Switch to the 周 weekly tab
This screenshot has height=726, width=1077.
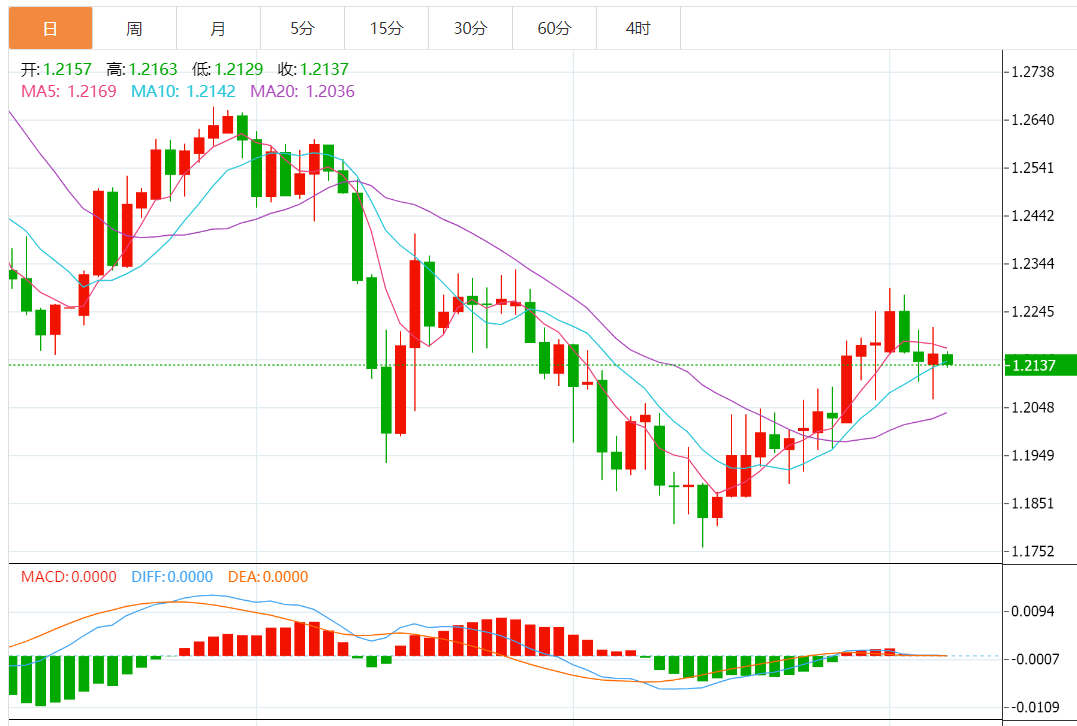(134, 28)
